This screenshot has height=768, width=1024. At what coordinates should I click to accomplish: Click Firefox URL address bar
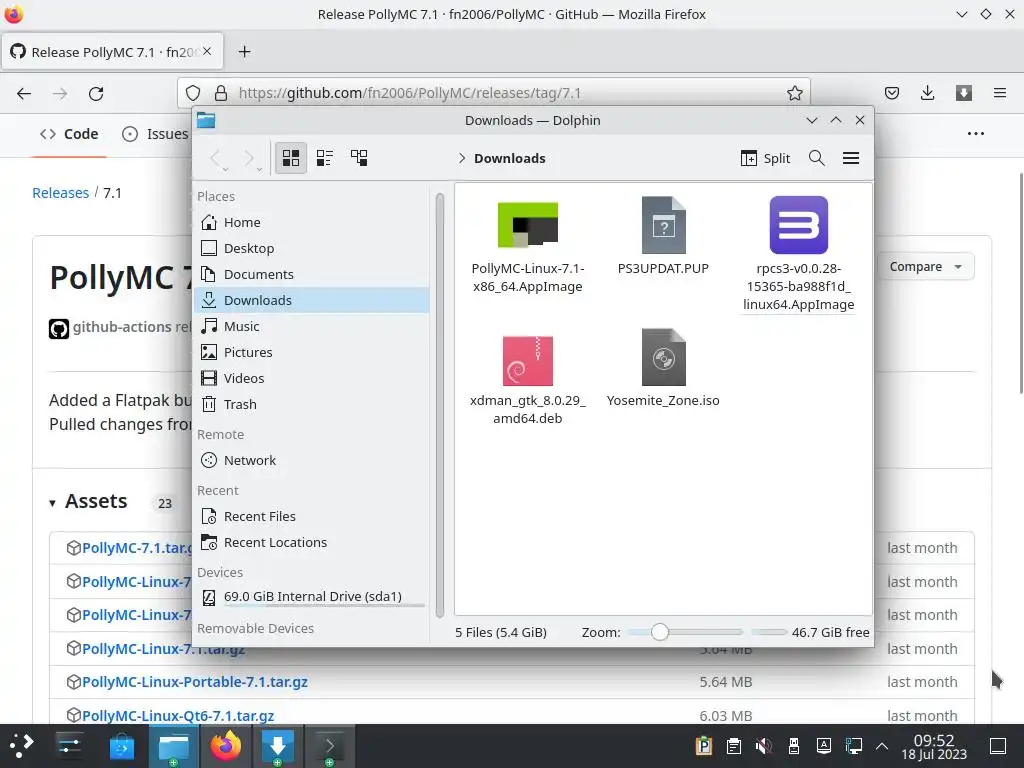click(494, 93)
